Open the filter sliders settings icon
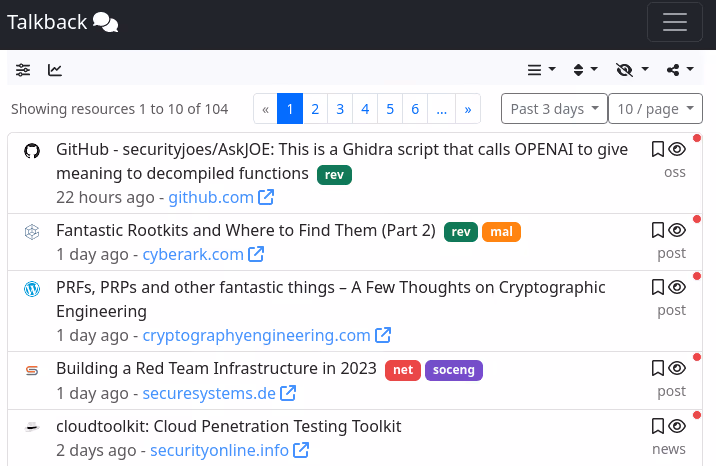The image size is (716, 466). click(23, 70)
